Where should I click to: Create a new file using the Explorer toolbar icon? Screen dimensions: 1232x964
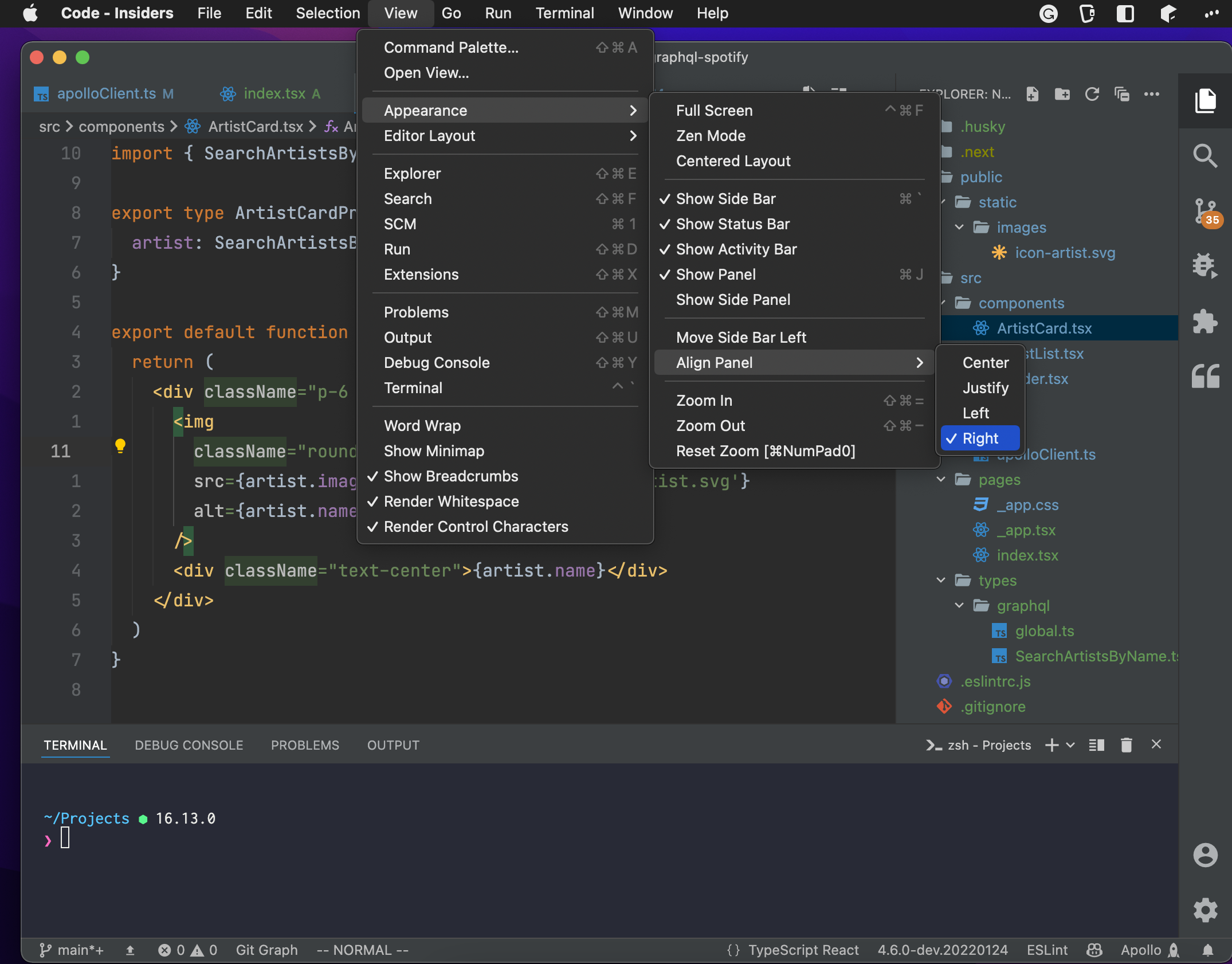tap(1033, 94)
